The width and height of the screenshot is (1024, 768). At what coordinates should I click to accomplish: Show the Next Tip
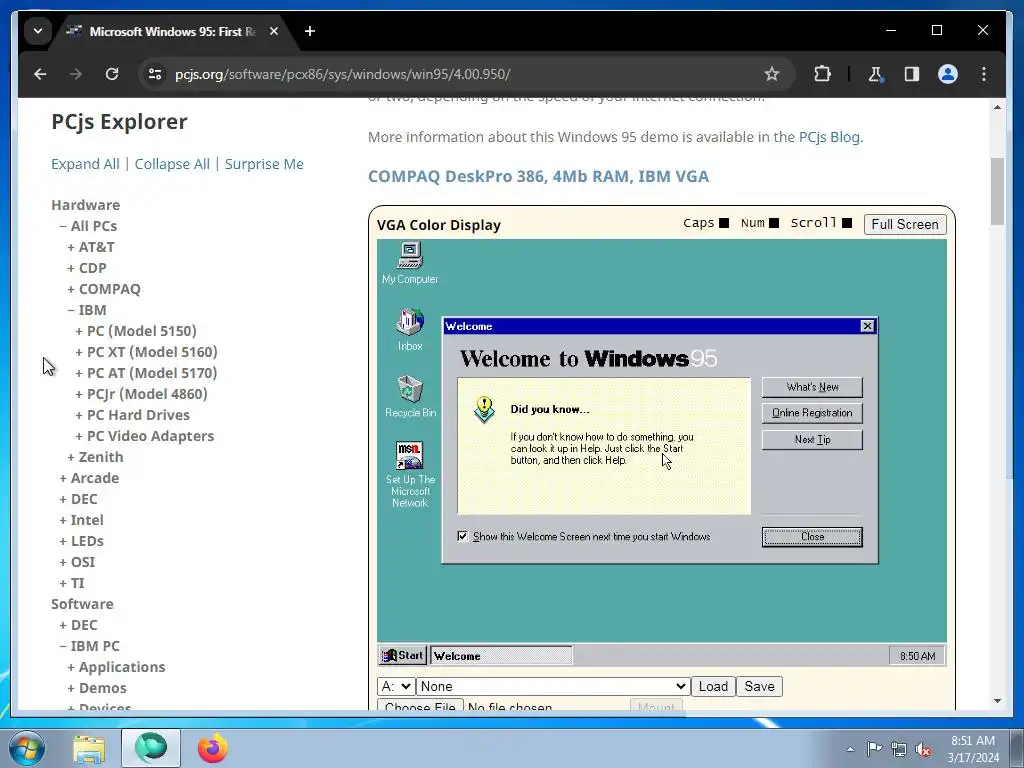pos(812,440)
